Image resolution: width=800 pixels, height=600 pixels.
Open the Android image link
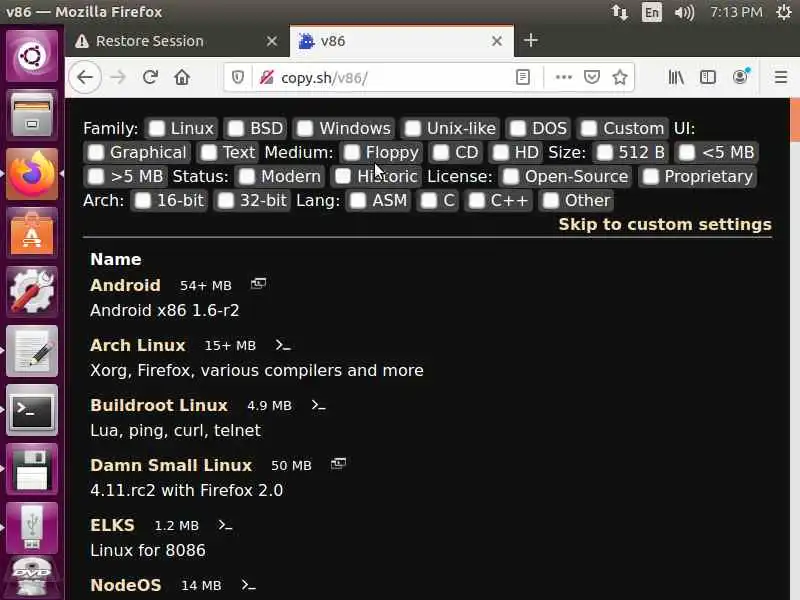(x=126, y=285)
